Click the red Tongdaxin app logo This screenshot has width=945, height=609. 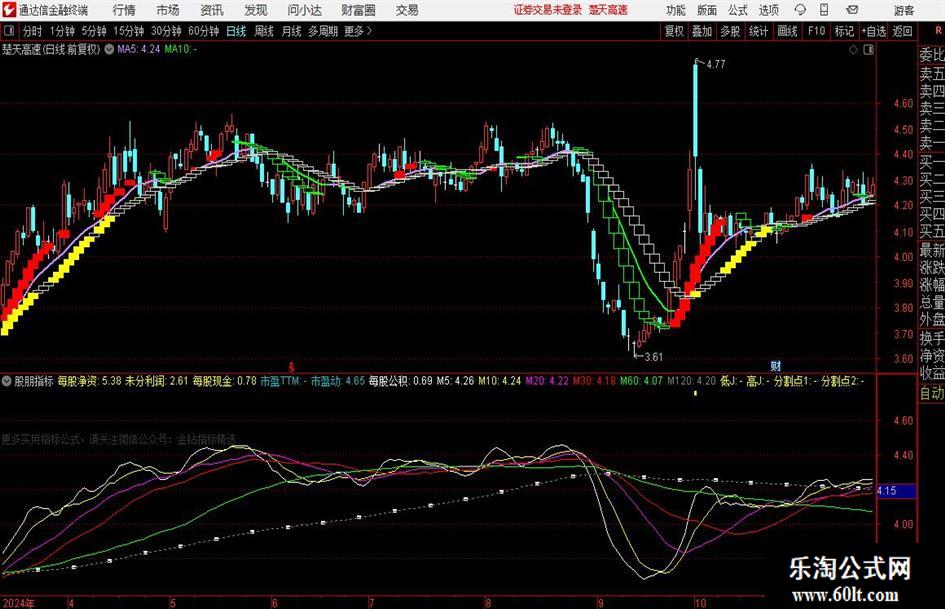click(x=8, y=10)
